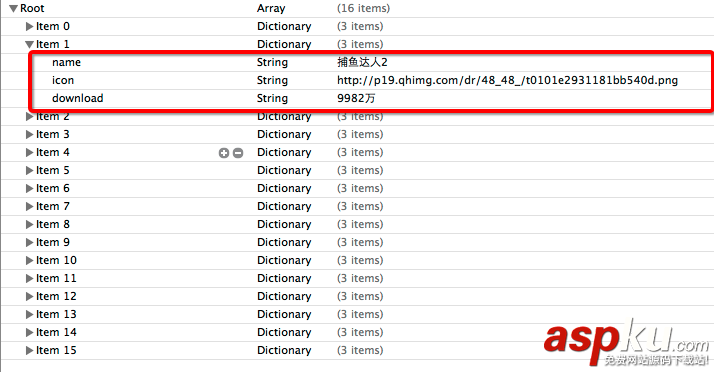Expand Item 10 disclosure triangle
The width and height of the screenshot is (714, 372).
(29, 260)
